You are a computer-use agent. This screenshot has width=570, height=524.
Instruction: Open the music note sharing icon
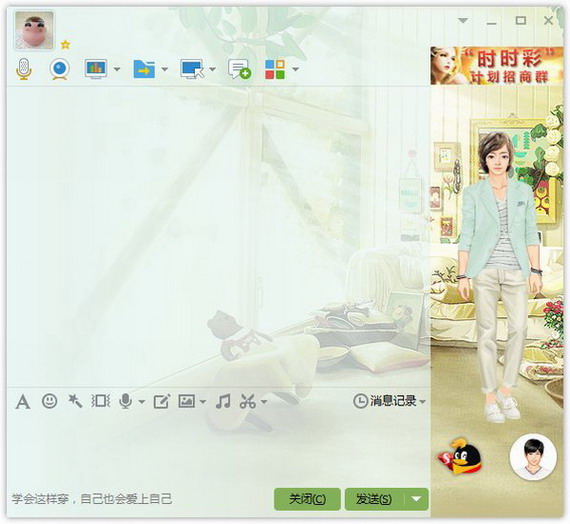click(223, 401)
